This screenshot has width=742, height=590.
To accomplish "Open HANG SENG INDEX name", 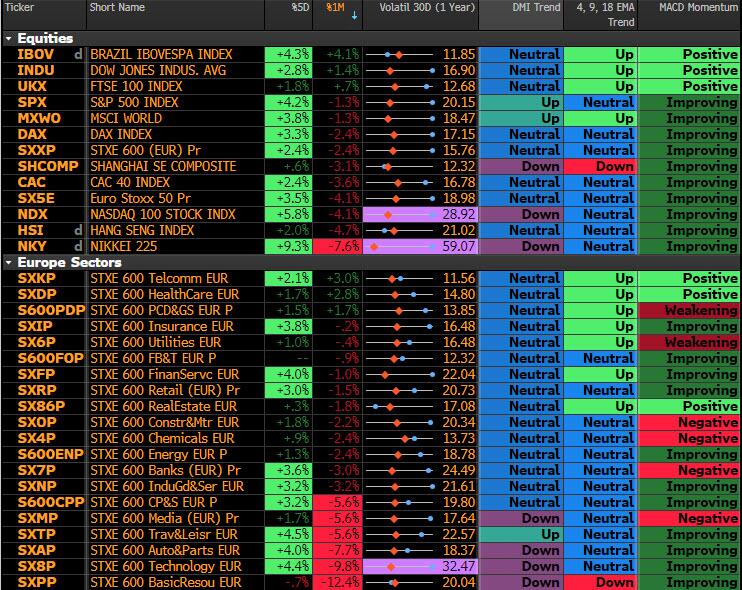I will coord(142,230).
